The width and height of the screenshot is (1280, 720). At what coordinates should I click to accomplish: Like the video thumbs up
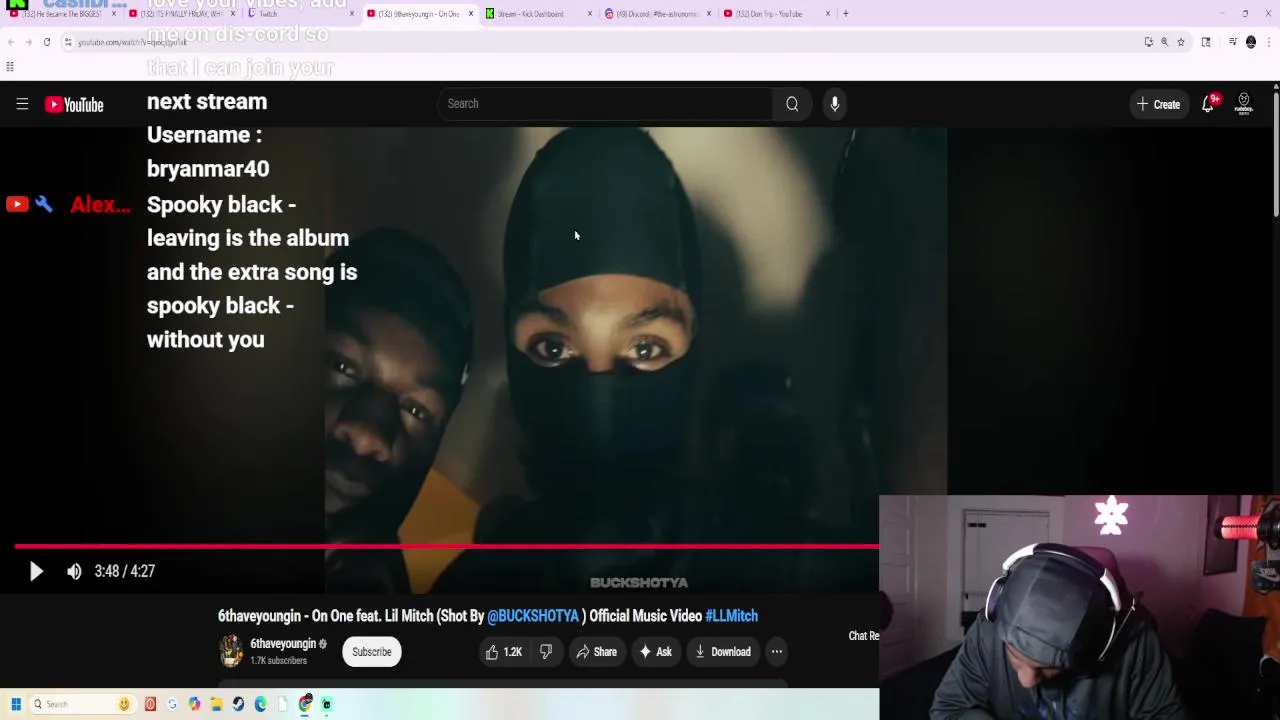coord(504,652)
